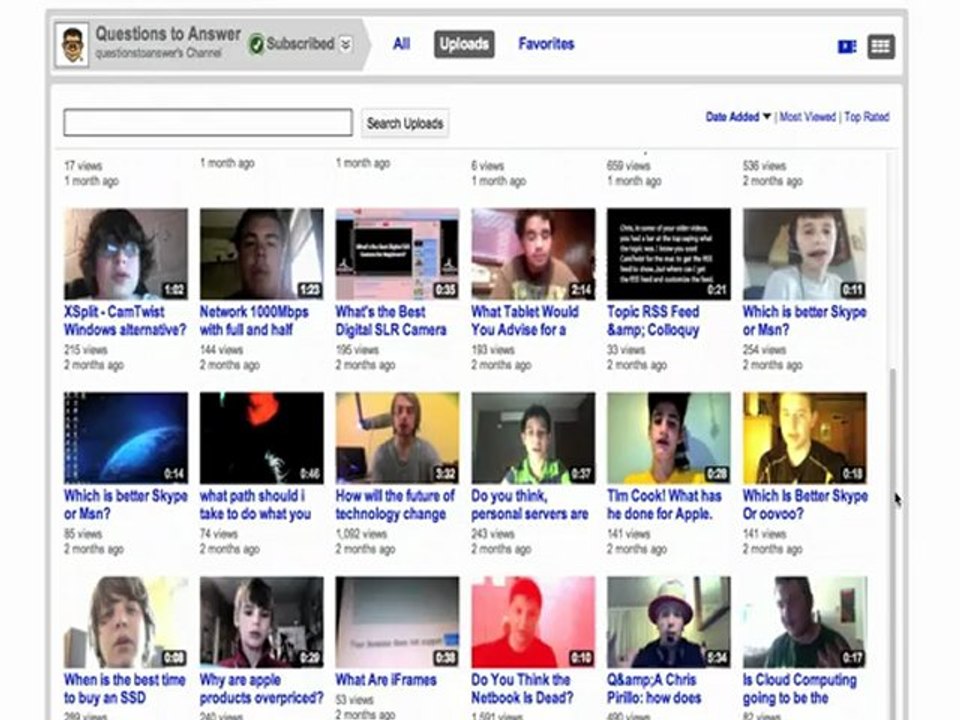Expand the Subscribed options dropdown arrow

[x=346, y=44]
